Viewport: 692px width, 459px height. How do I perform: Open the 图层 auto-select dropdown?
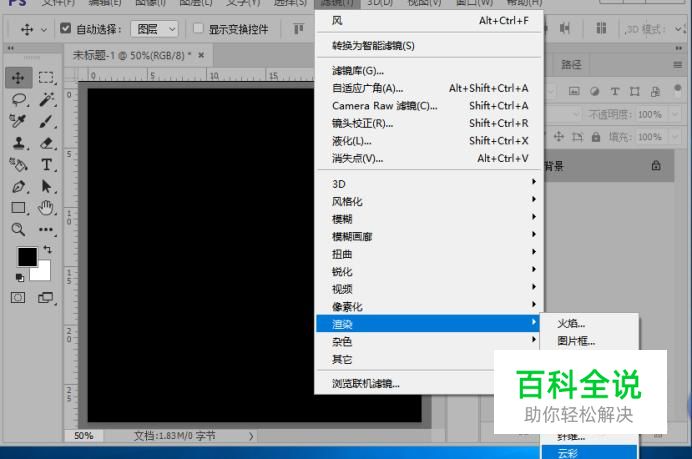pos(154,29)
